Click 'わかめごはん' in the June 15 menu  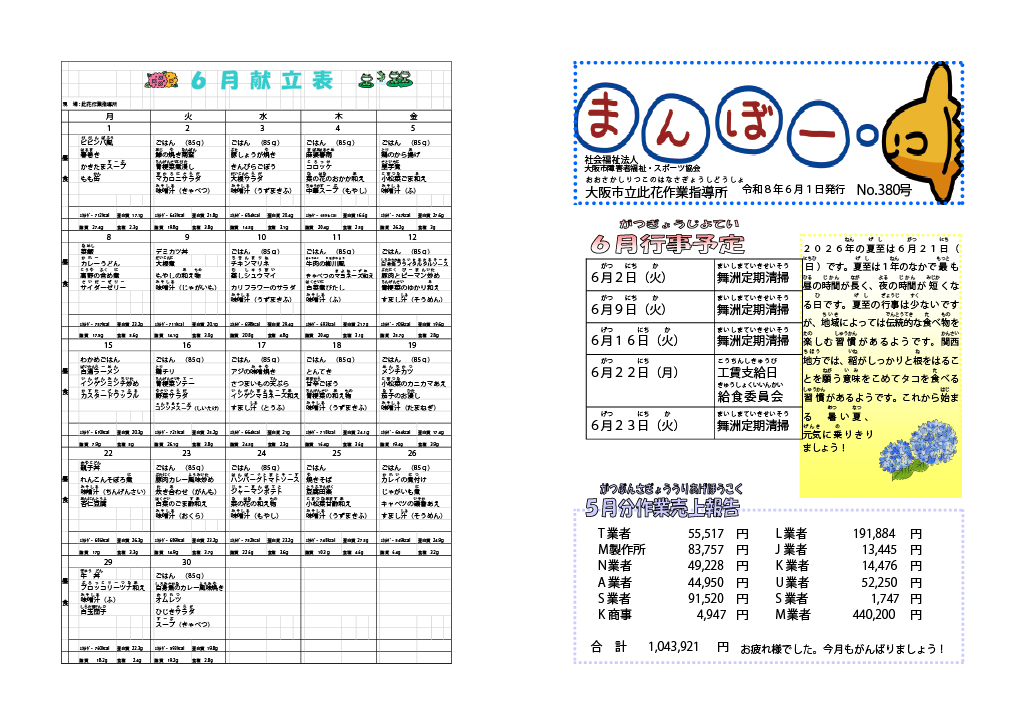click(x=100, y=360)
